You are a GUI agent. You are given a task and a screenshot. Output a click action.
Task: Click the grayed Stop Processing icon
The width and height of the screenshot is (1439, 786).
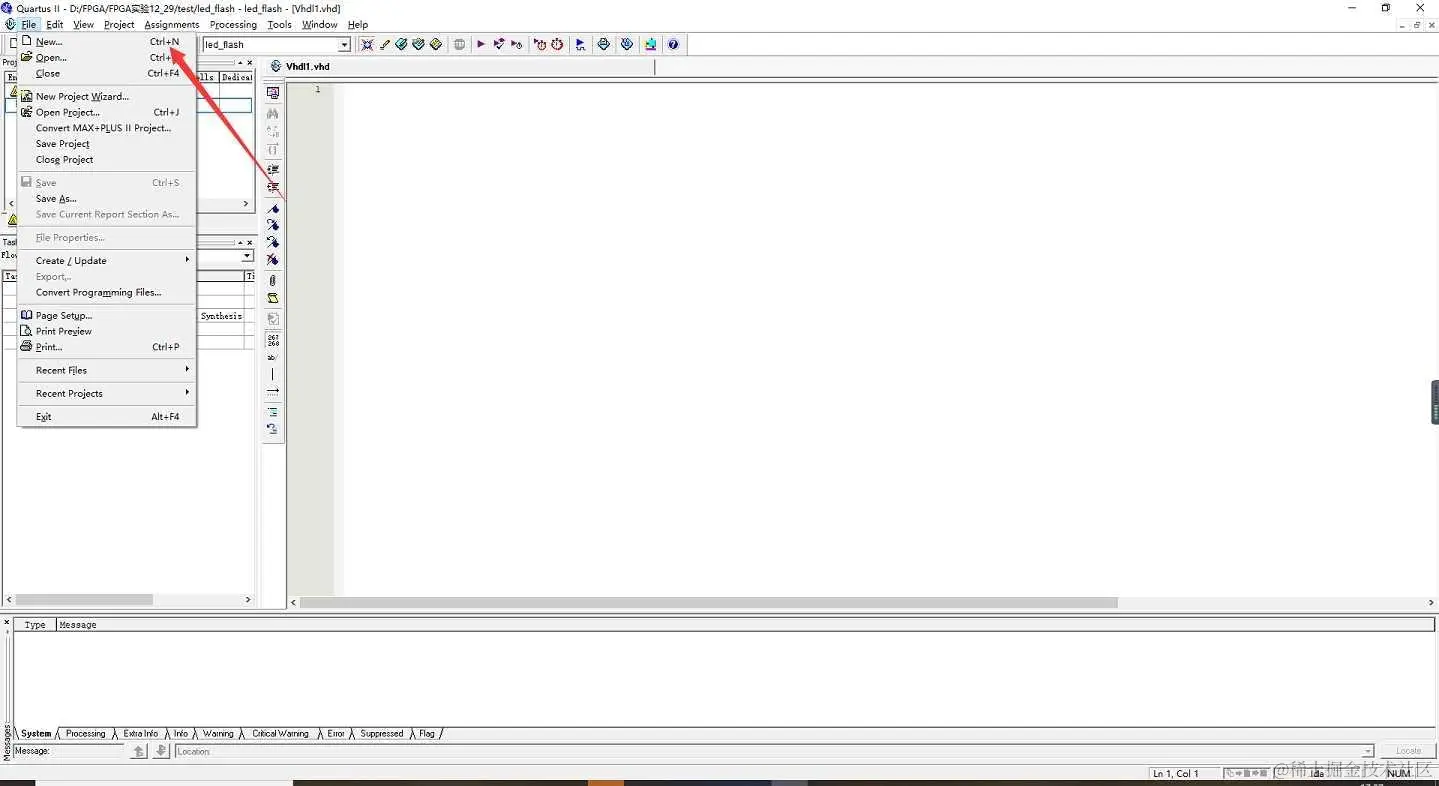pyautogui.click(x=459, y=44)
